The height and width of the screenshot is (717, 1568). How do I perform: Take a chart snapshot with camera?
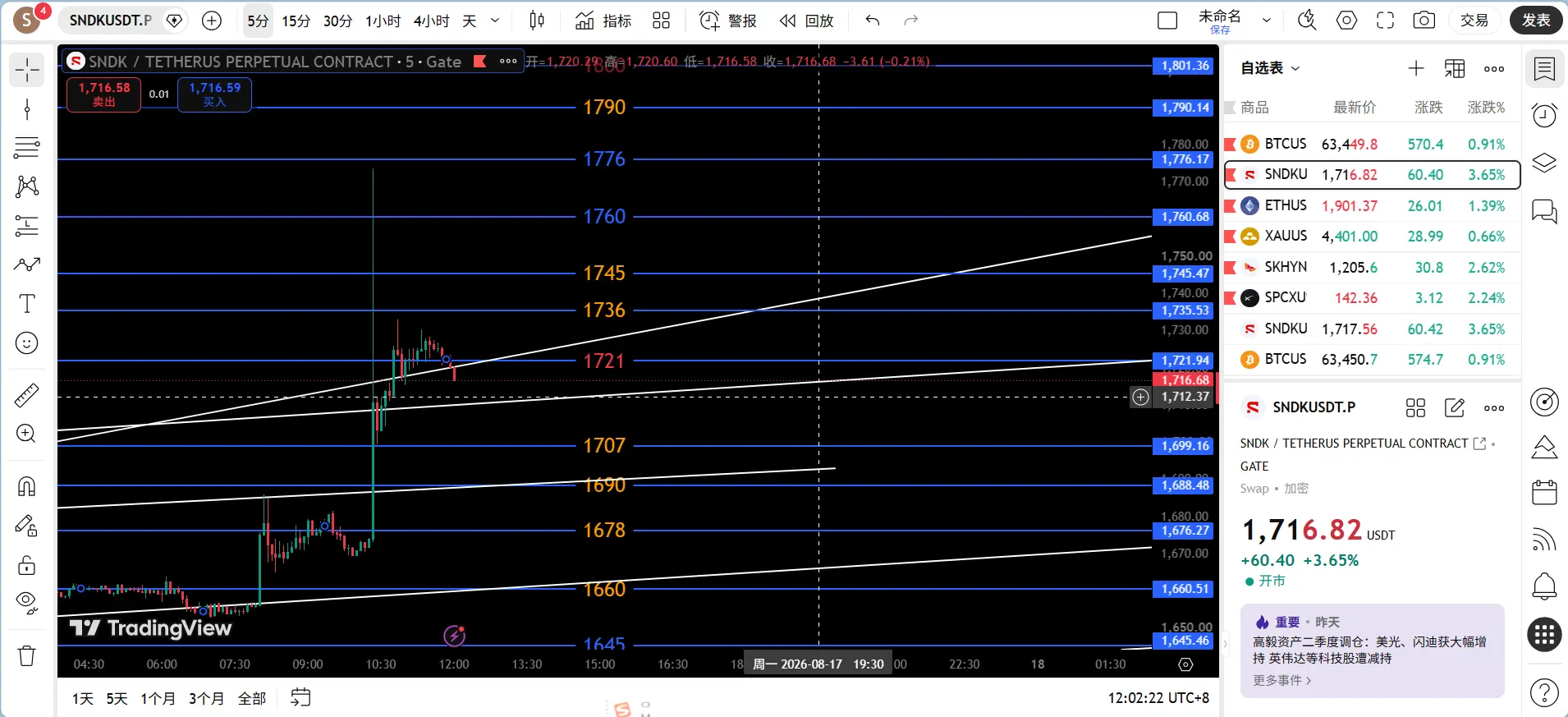[x=1424, y=21]
